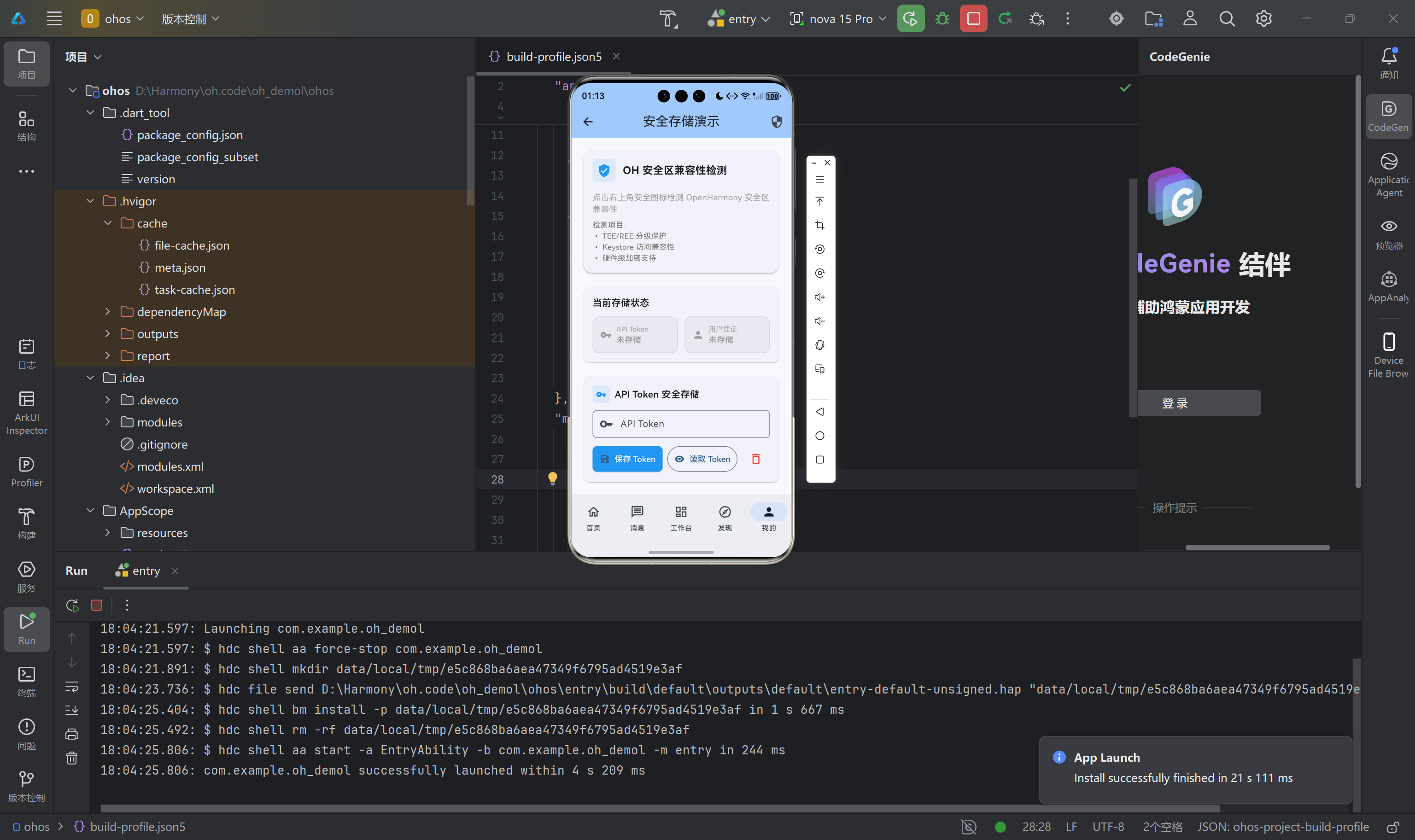Collapse the .hvigor folder
The image size is (1415, 840).
click(x=90, y=201)
